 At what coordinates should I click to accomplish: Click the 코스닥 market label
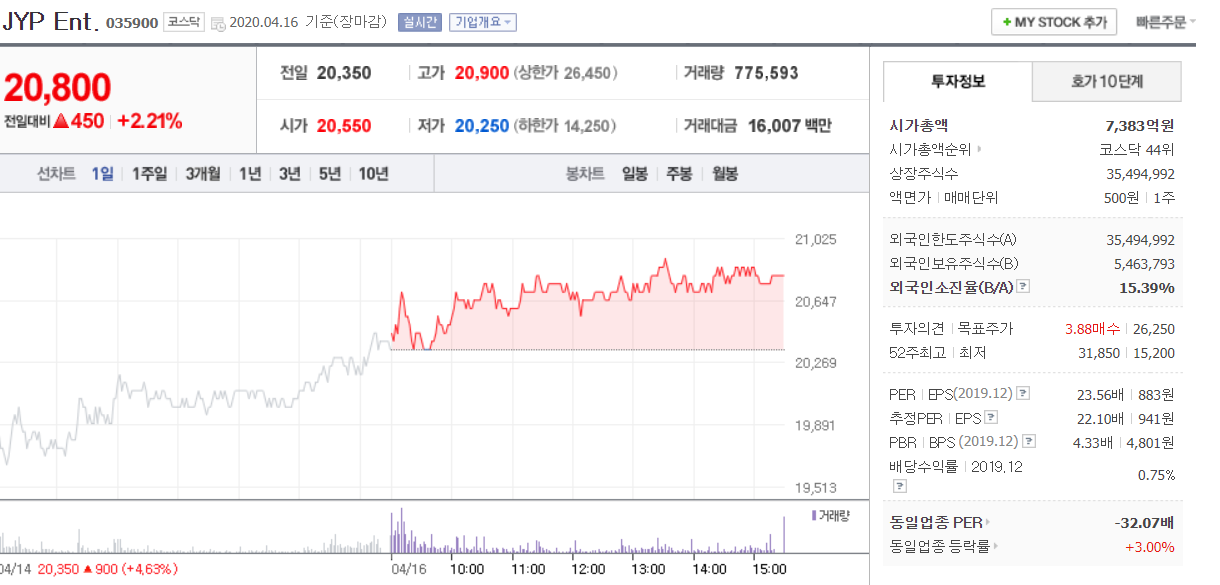[184, 22]
